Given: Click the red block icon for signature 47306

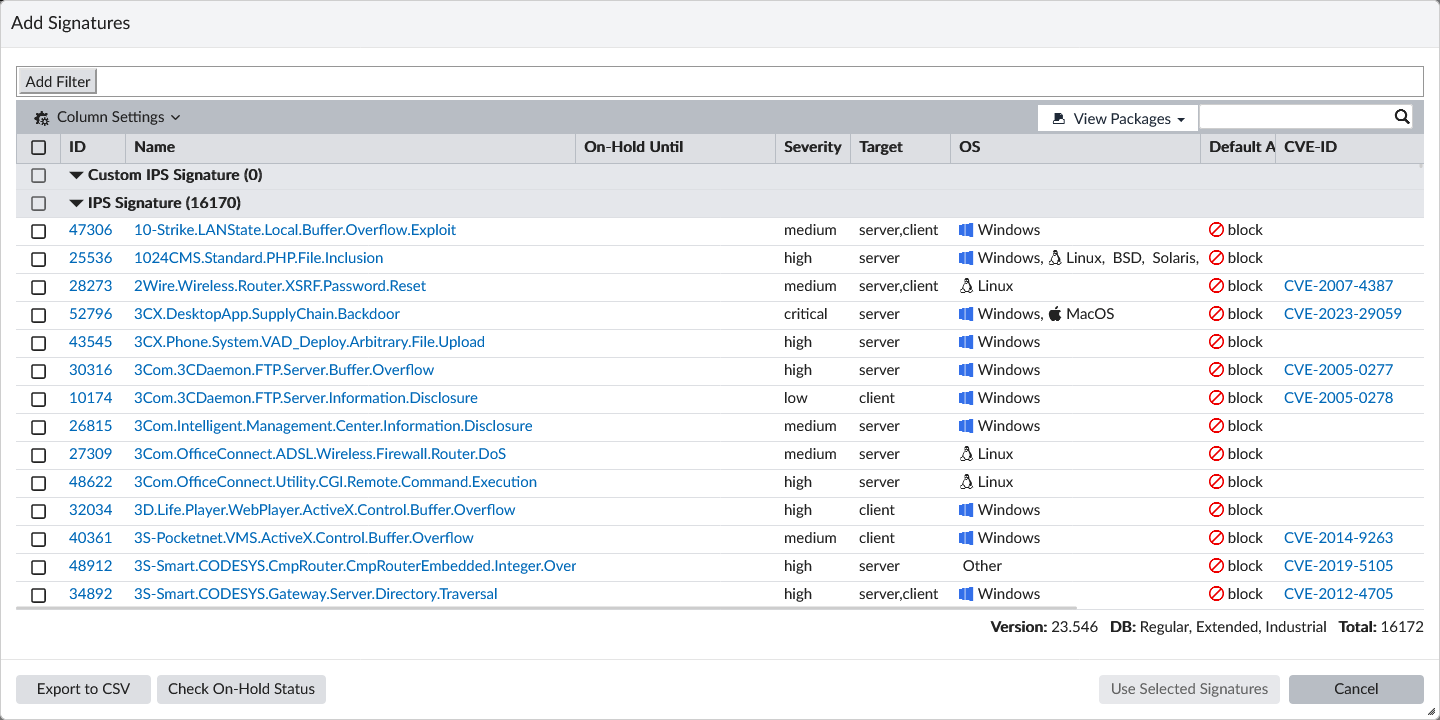Looking at the screenshot, I should 1216,229.
